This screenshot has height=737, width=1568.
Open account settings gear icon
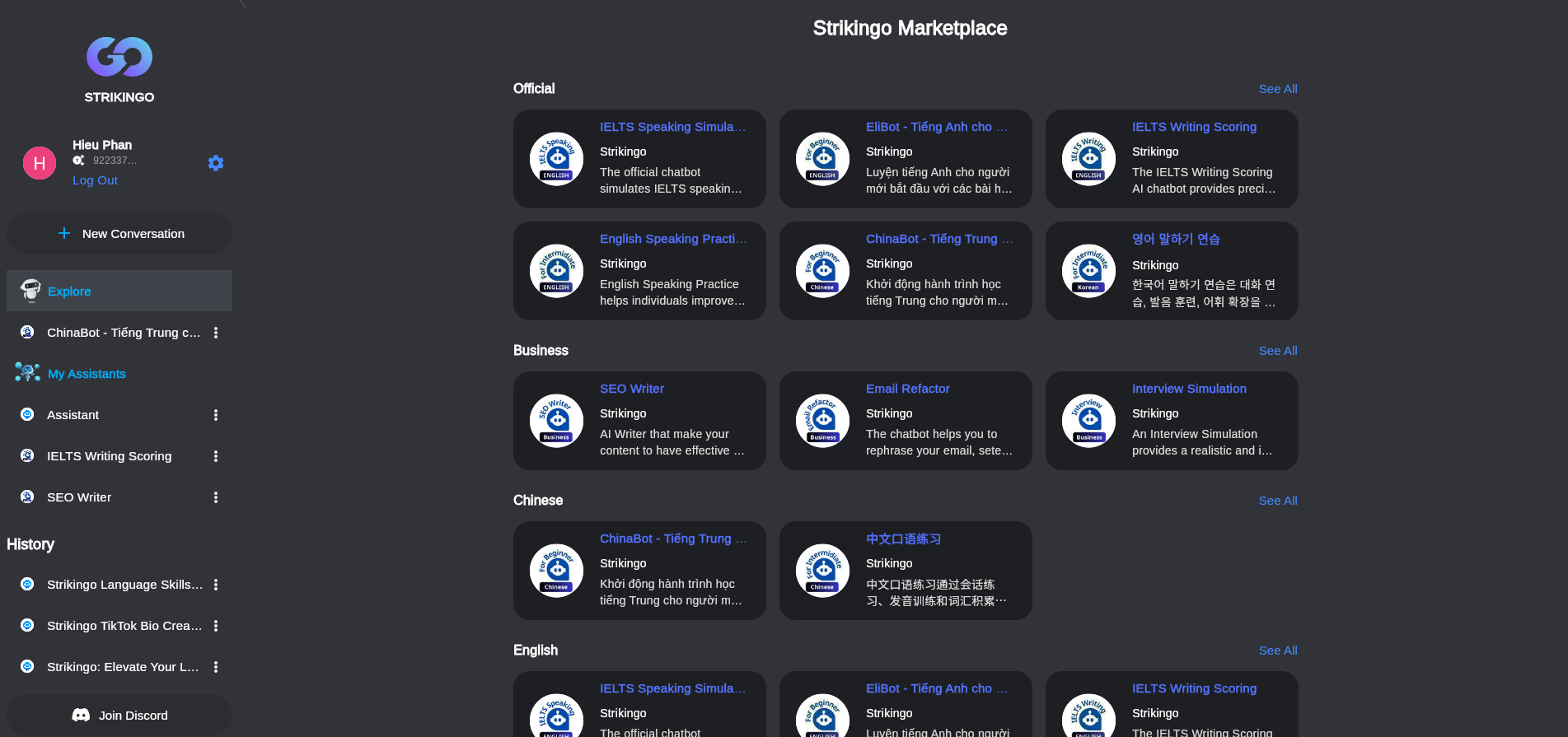[x=216, y=163]
